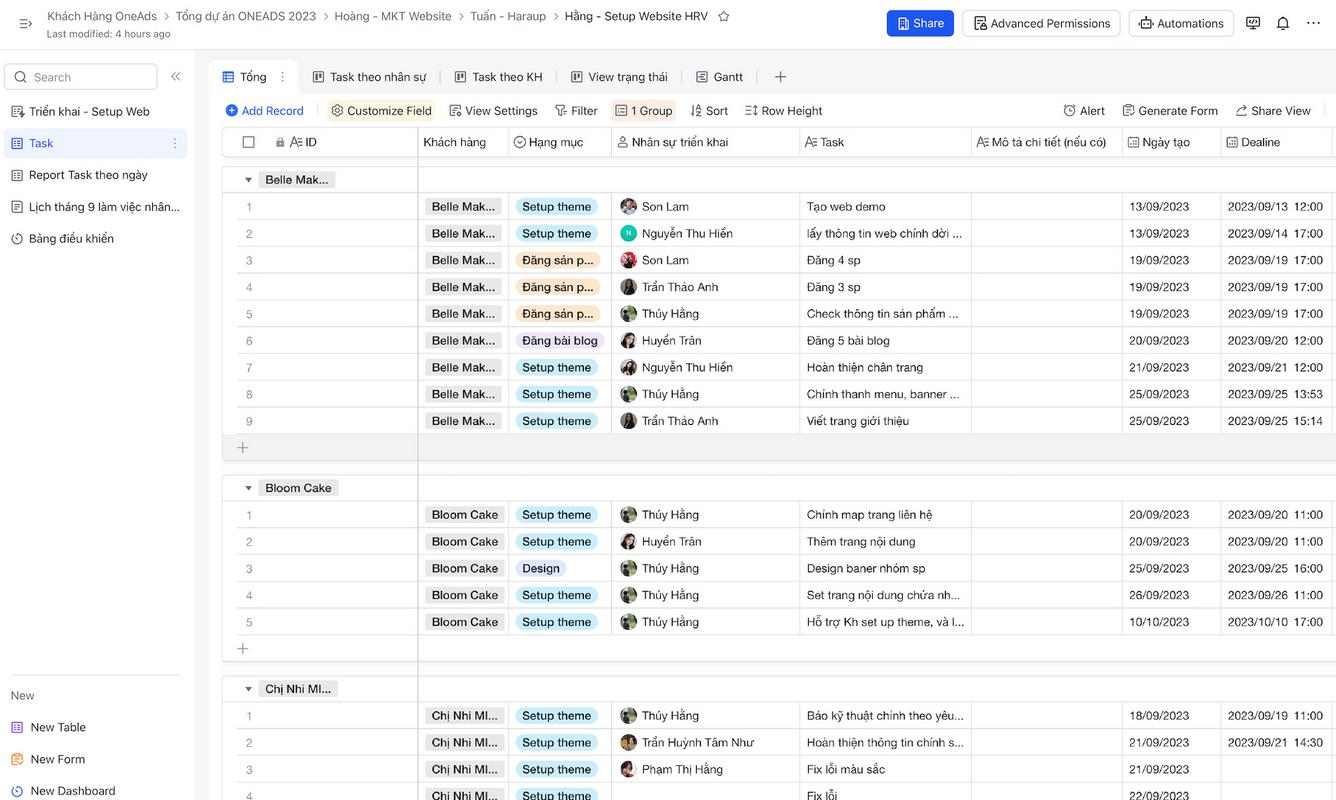Add row under Bloom Cake group
Viewport: 1336px width, 800px height.
pyautogui.click(x=242, y=649)
